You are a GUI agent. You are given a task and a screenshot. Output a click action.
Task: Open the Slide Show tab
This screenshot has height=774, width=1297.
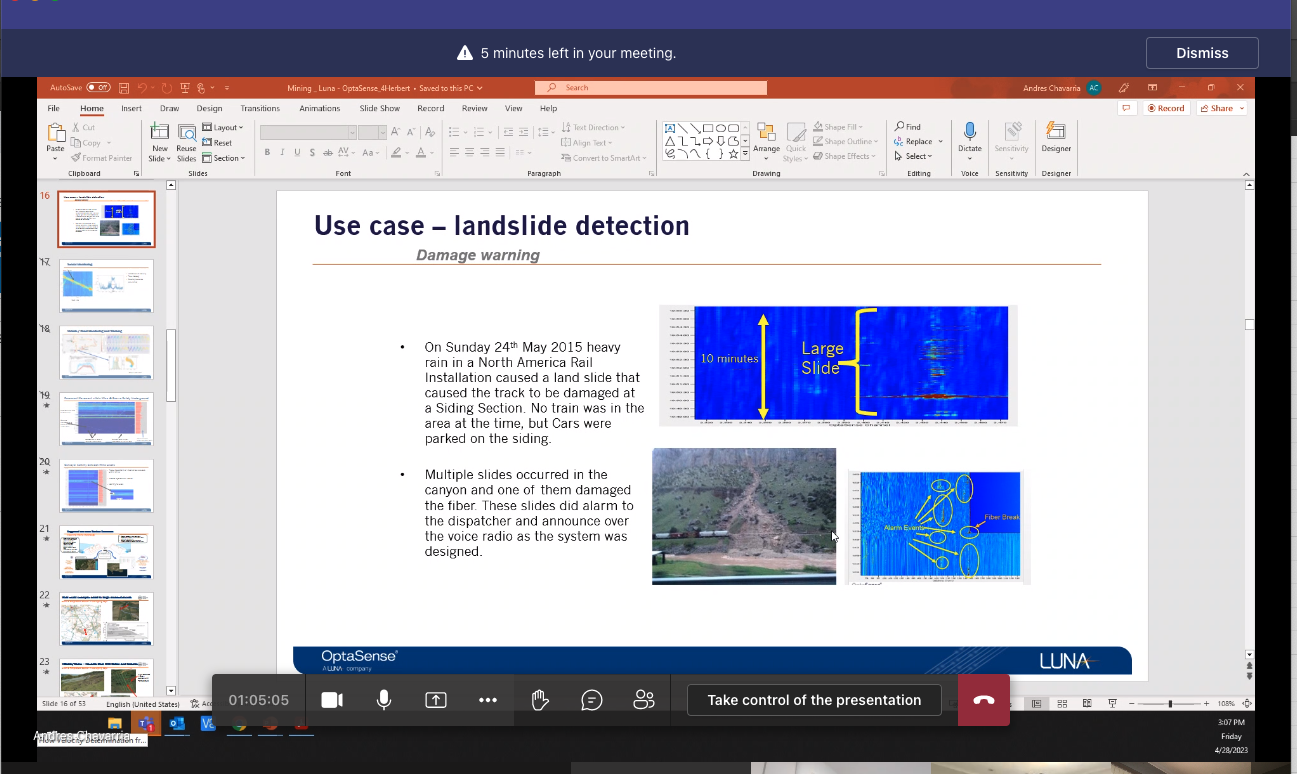pyautogui.click(x=380, y=108)
